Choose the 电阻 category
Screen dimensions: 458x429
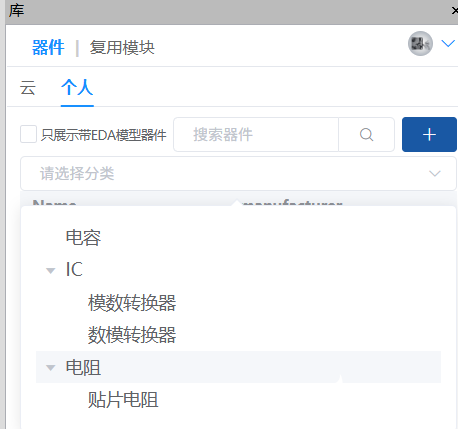coord(83,368)
